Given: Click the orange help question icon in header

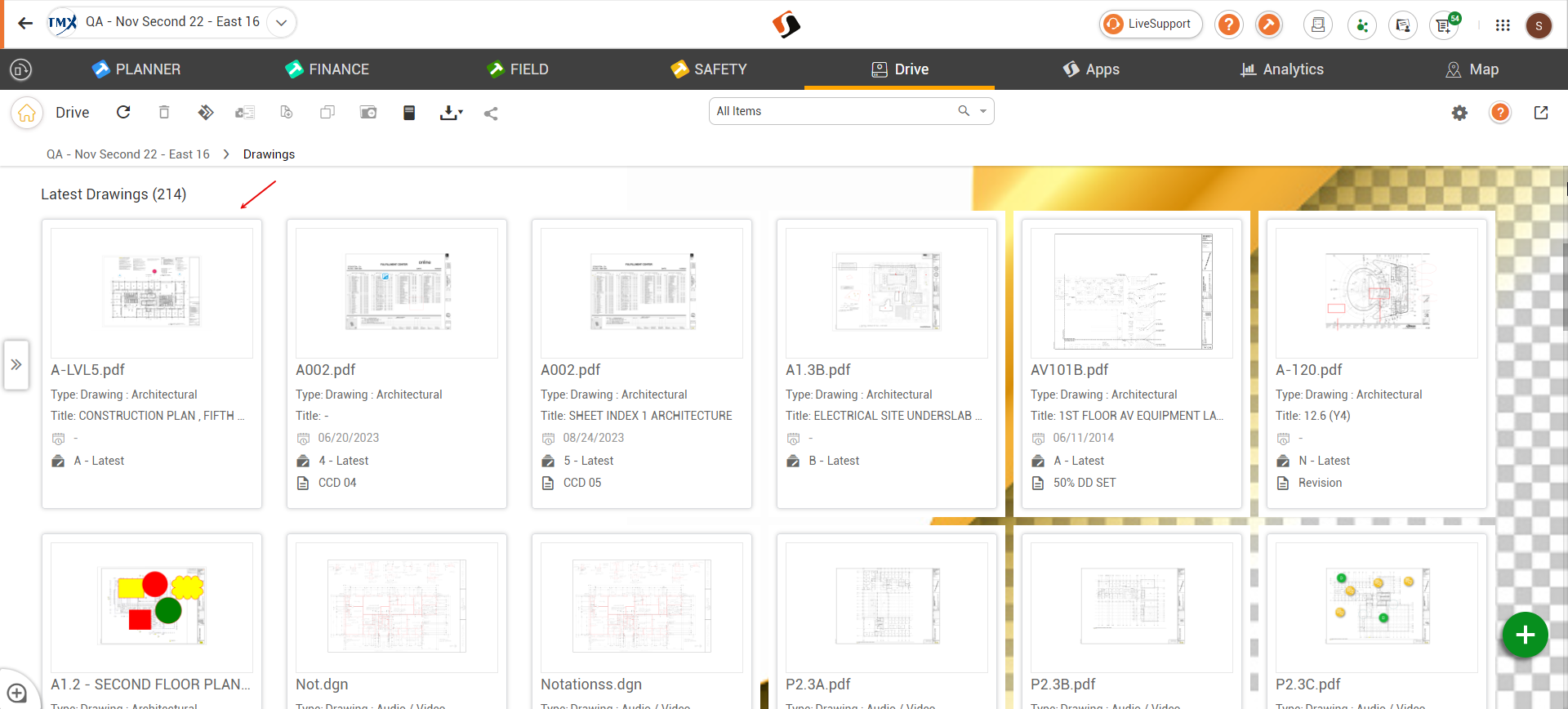Looking at the screenshot, I should [x=1228, y=25].
